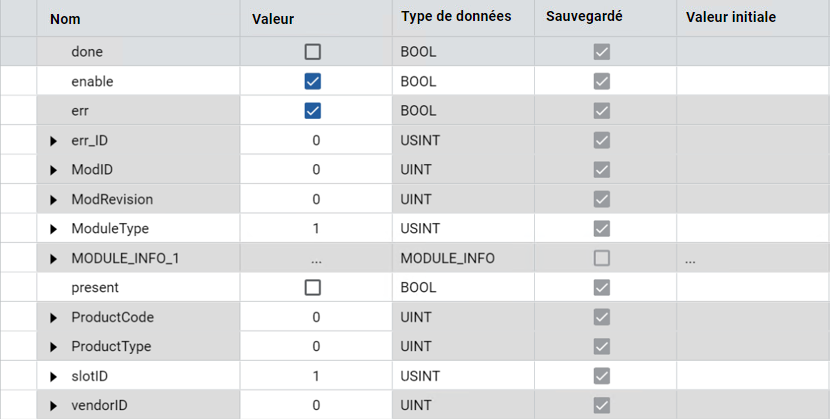Select the enable variable name

[92, 82]
